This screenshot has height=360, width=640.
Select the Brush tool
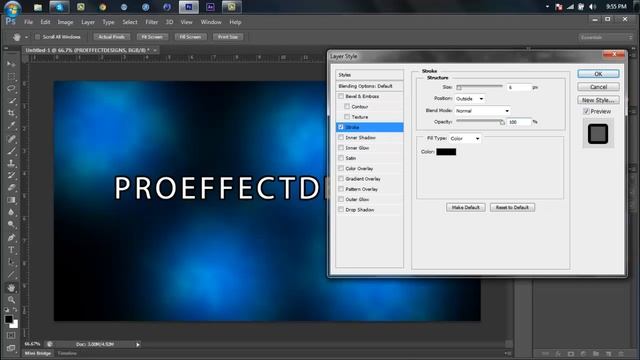[11, 151]
